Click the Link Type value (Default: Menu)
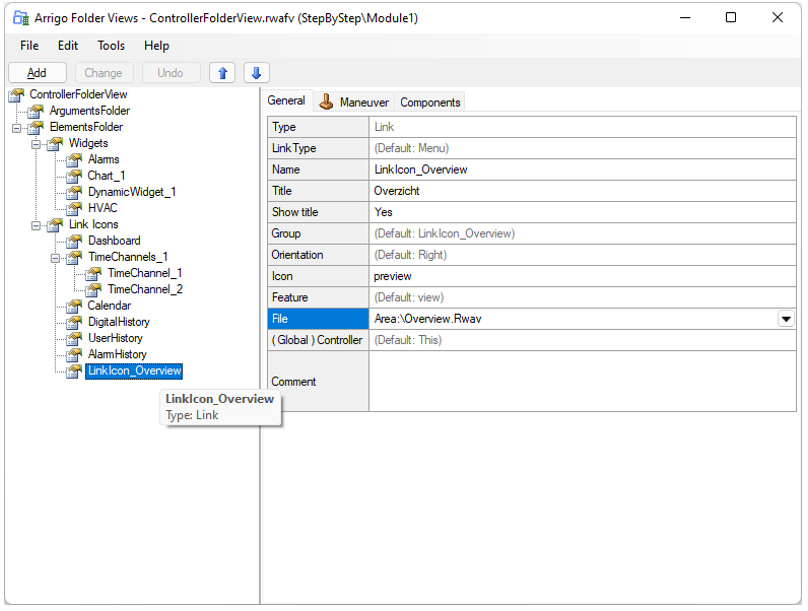This screenshot has width=808, height=611. pyautogui.click(x=582, y=148)
